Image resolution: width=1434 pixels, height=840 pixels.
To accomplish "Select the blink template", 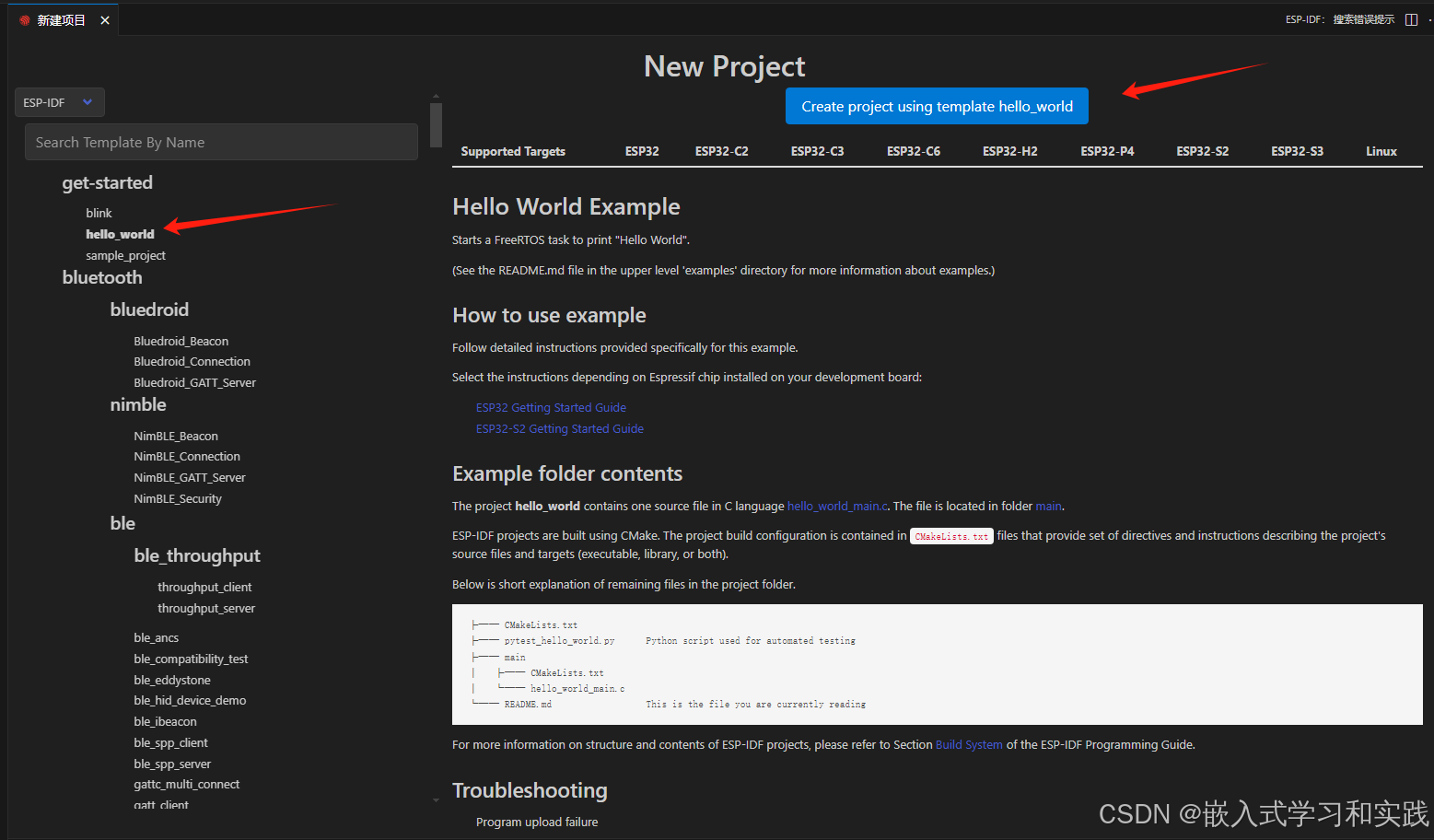I will 99,213.
